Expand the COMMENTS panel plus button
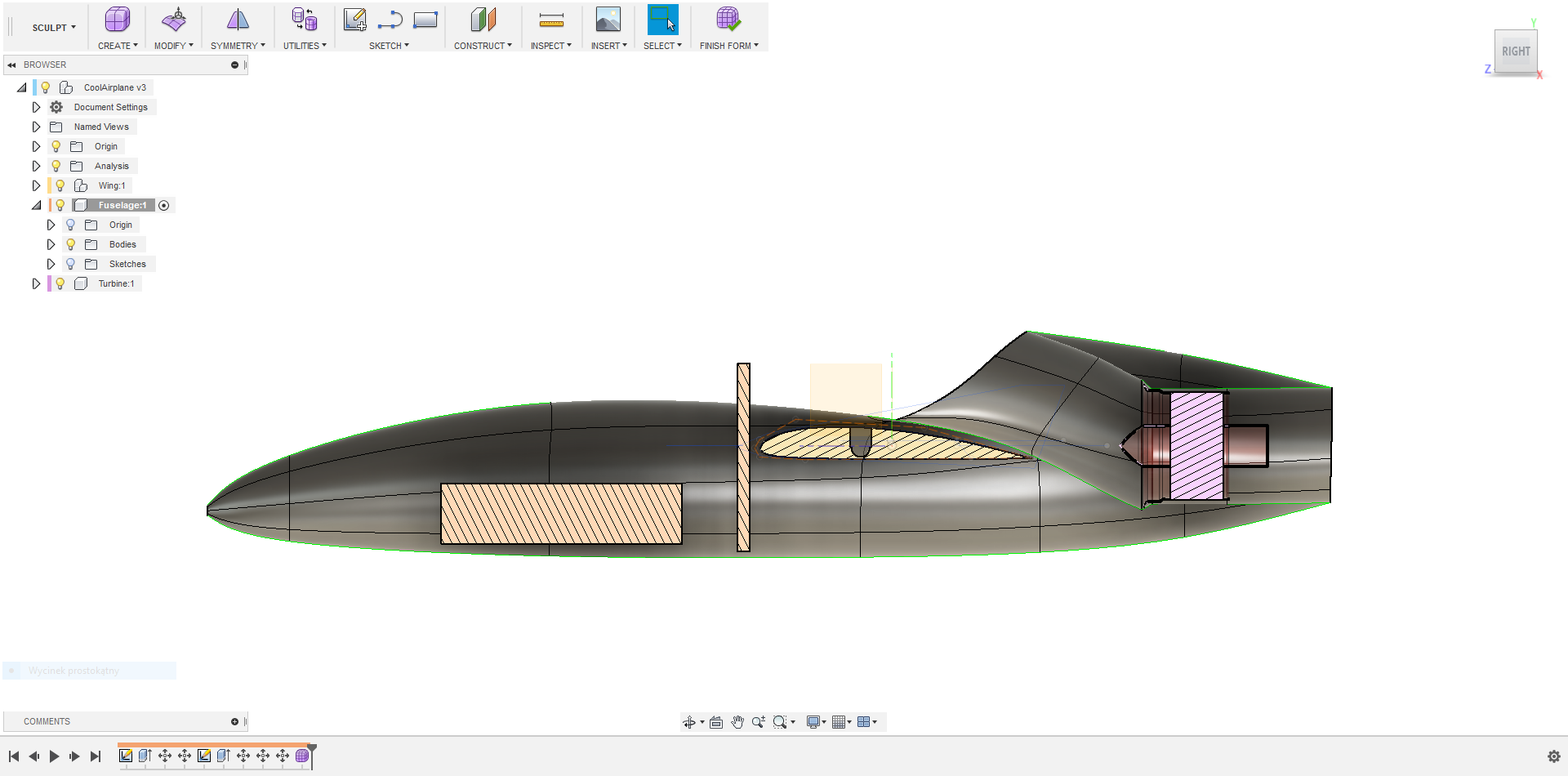The height and width of the screenshot is (776, 1568). [234, 721]
